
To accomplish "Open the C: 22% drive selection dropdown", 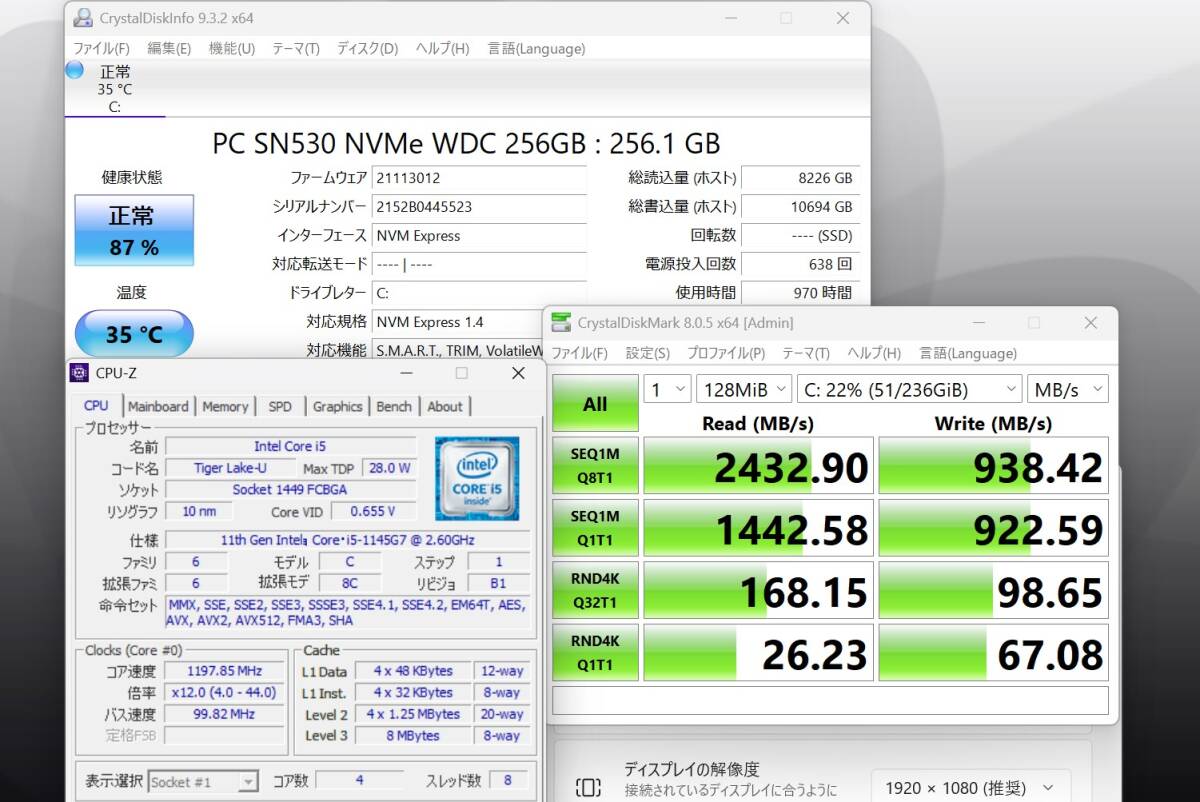I will (x=909, y=389).
